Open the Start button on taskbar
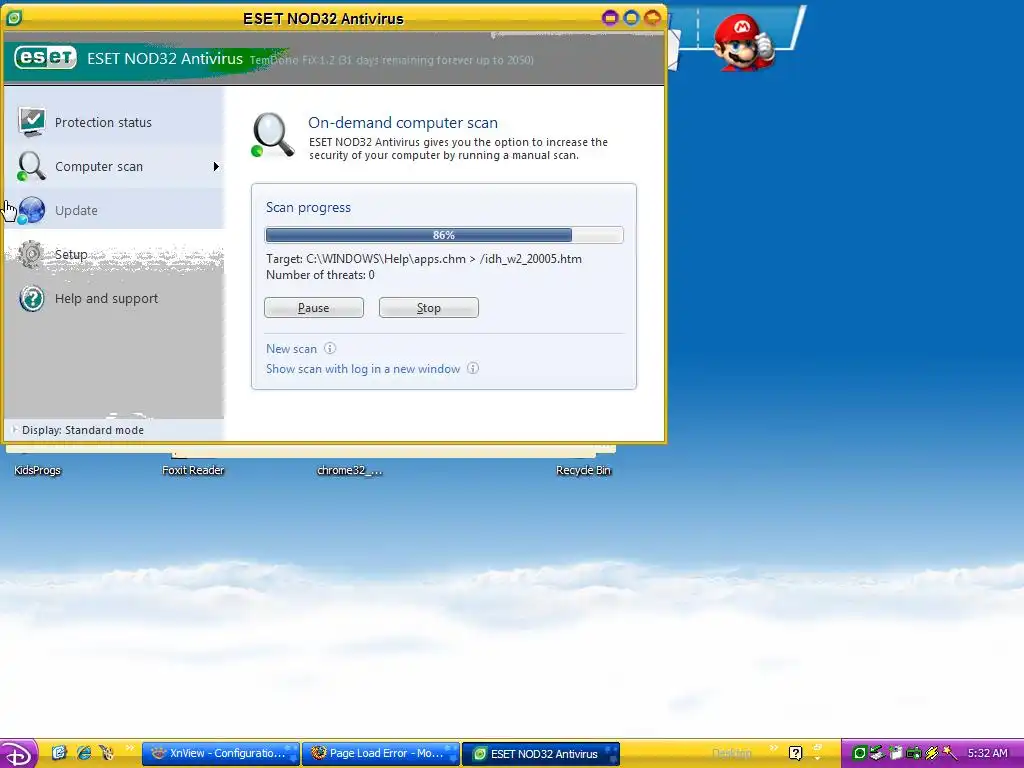The image size is (1024, 768). (x=18, y=754)
